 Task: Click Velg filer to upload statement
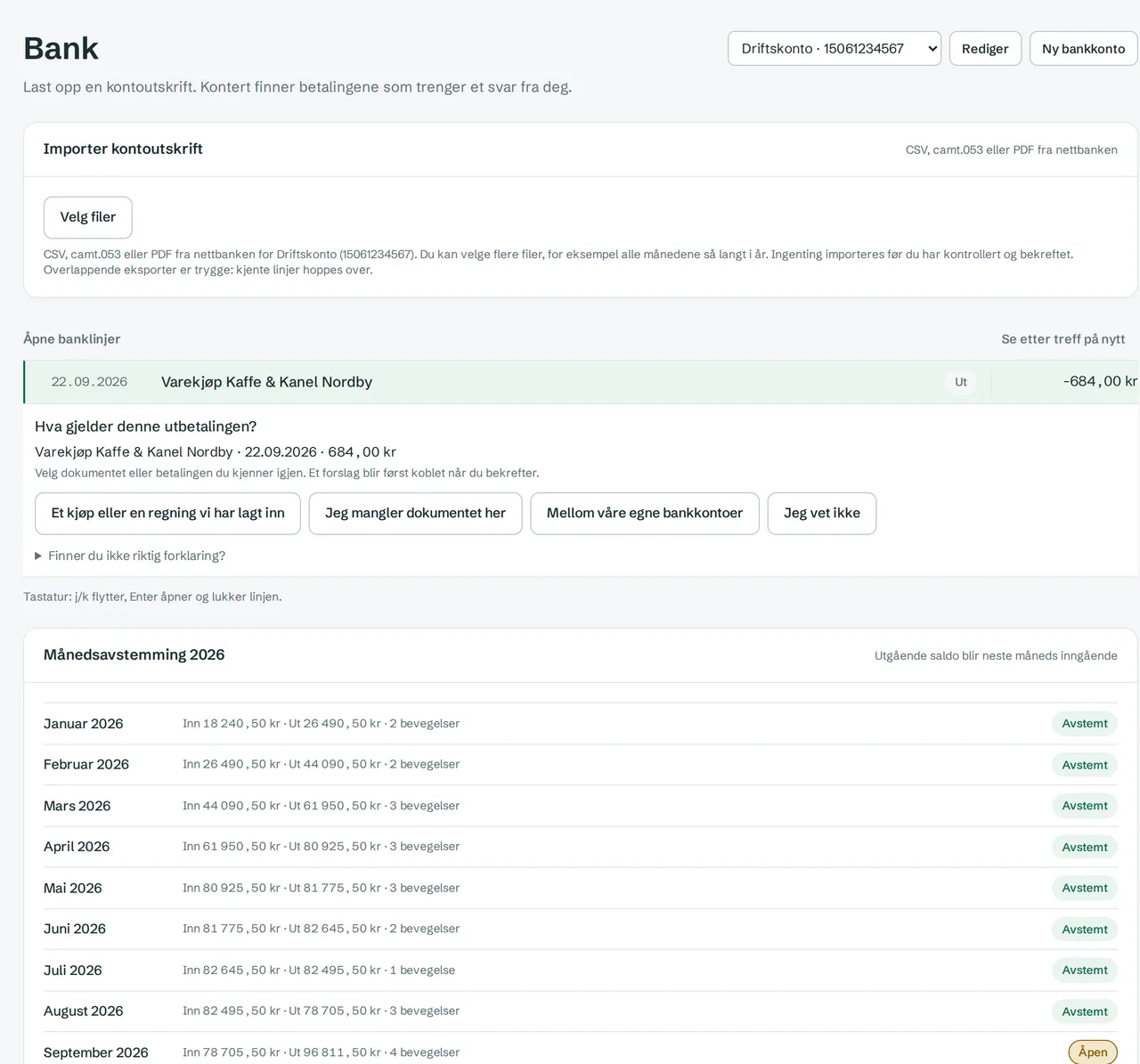pyautogui.click(x=88, y=217)
